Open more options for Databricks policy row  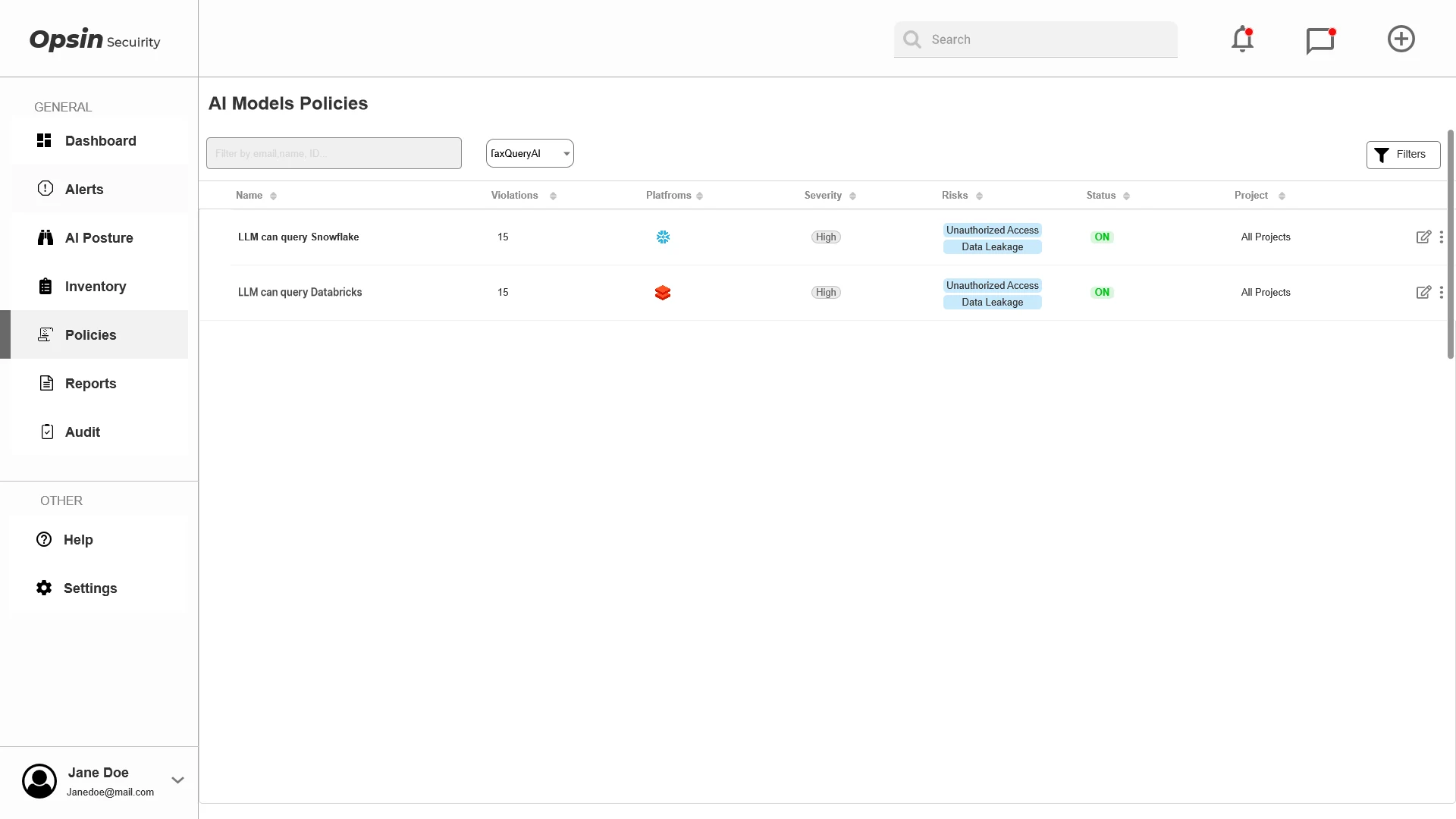1441,292
